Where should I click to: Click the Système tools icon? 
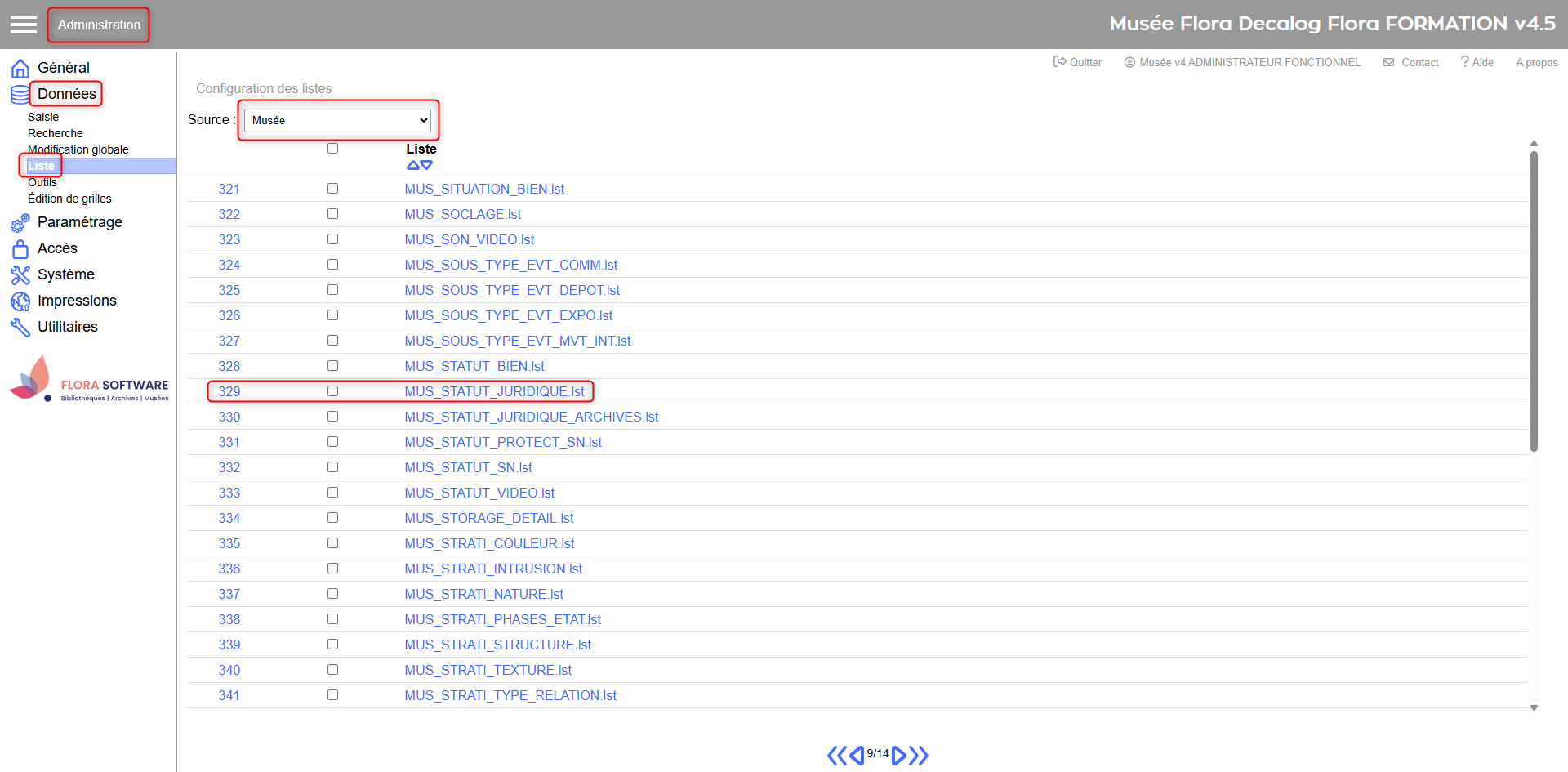pyautogui.click(x=20, y=275)
